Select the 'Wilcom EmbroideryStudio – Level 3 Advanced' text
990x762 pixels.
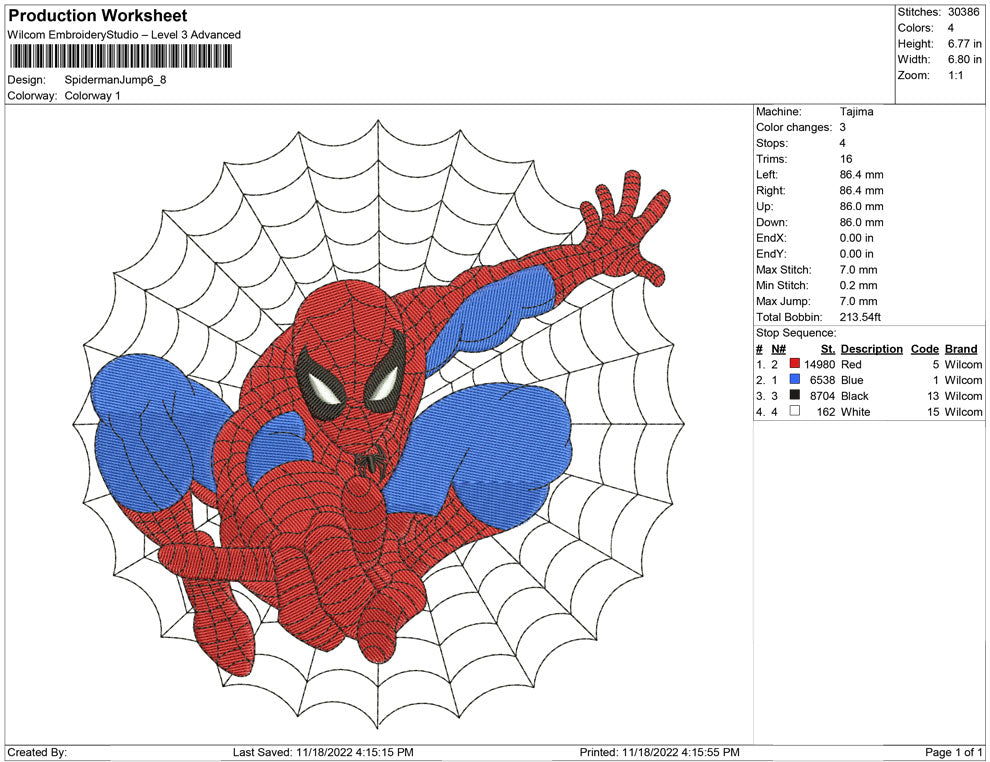tap(124, 35)
